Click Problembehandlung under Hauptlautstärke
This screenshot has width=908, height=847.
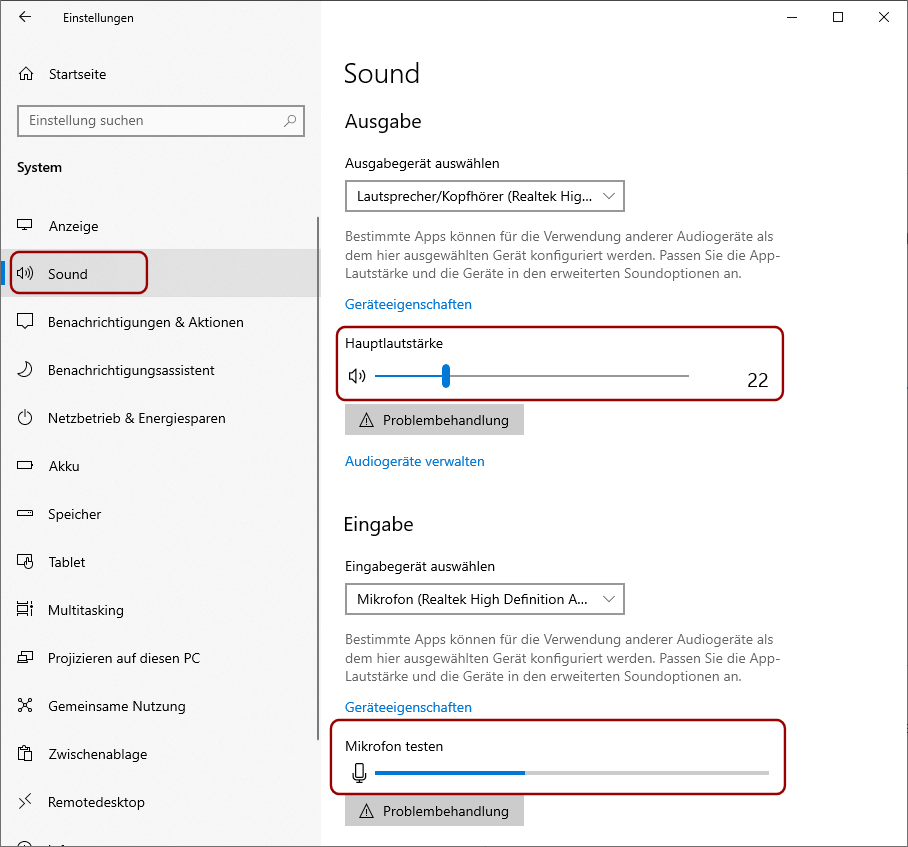point(434,420)
